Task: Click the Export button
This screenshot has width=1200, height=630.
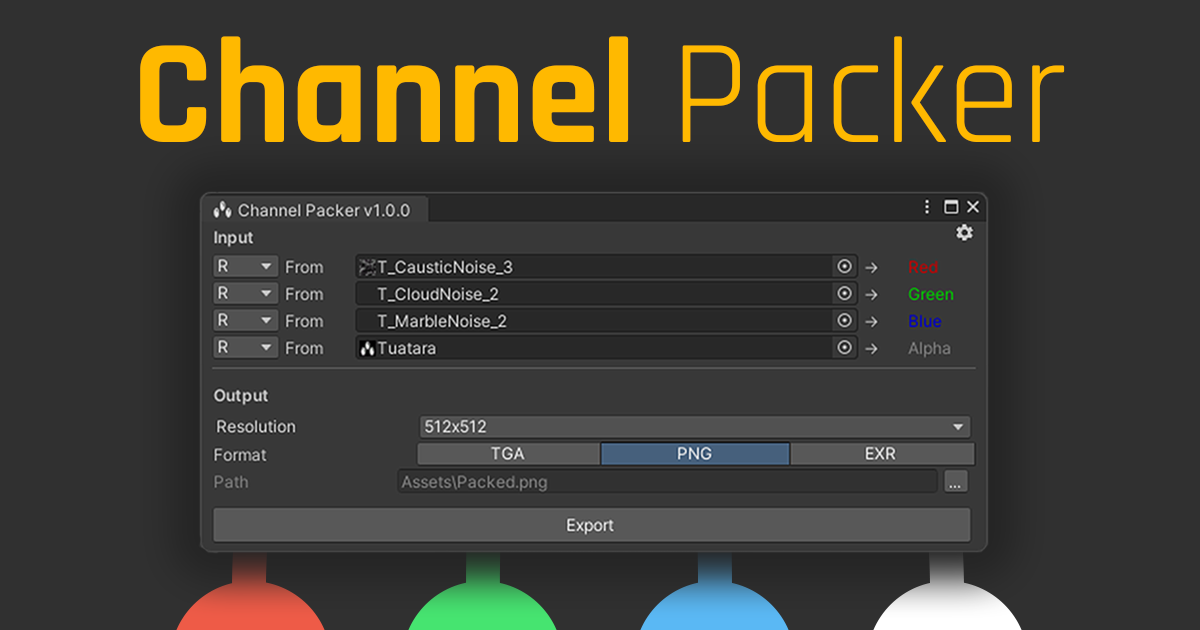Action: (590, 524)
